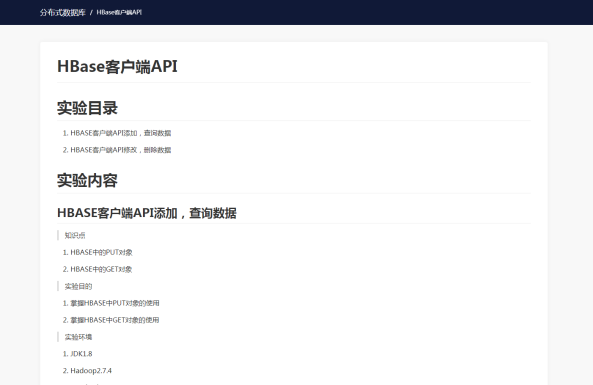Click directory item 1 HBASE客户端API添加，查询数据
593x385 pixels.
[x=121, y=133]
